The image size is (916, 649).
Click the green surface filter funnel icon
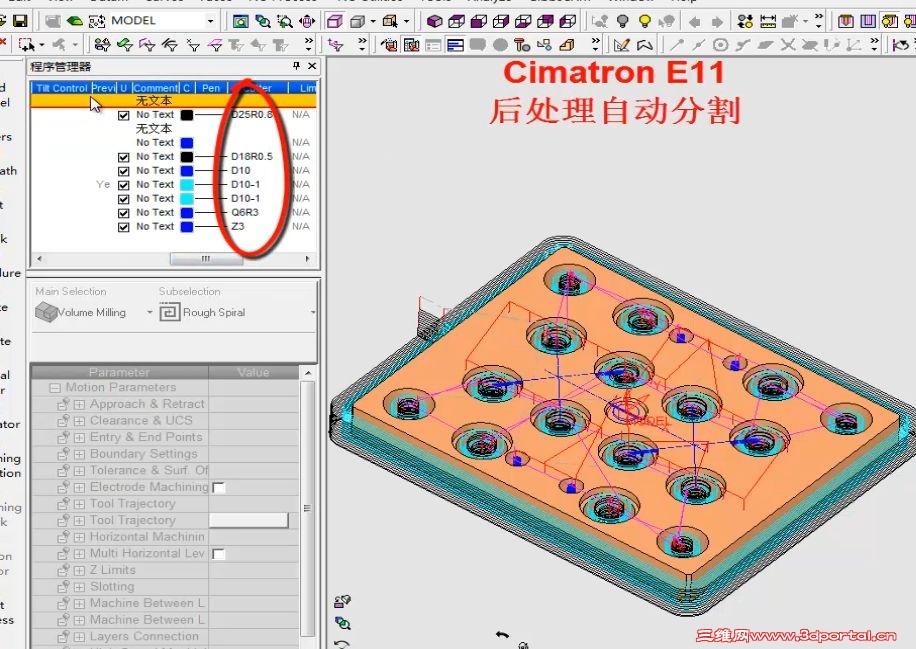coord(125,44)
